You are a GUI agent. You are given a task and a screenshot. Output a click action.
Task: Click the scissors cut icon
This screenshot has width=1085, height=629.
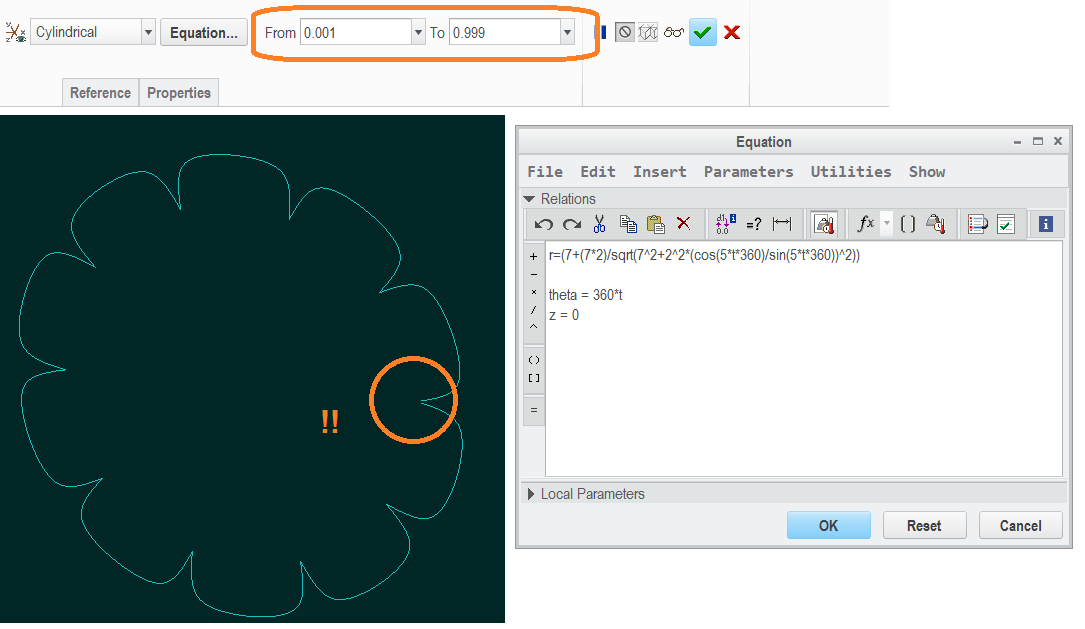[x=599, y=224]
